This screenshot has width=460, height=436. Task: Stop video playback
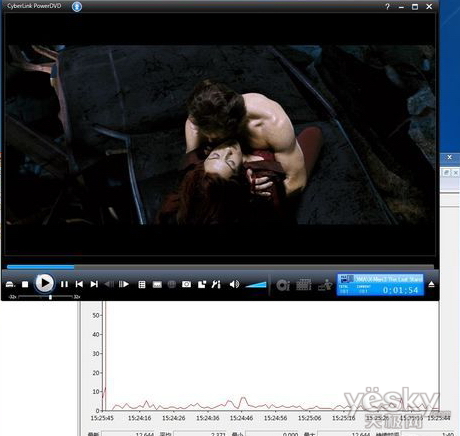click(25, 284)
